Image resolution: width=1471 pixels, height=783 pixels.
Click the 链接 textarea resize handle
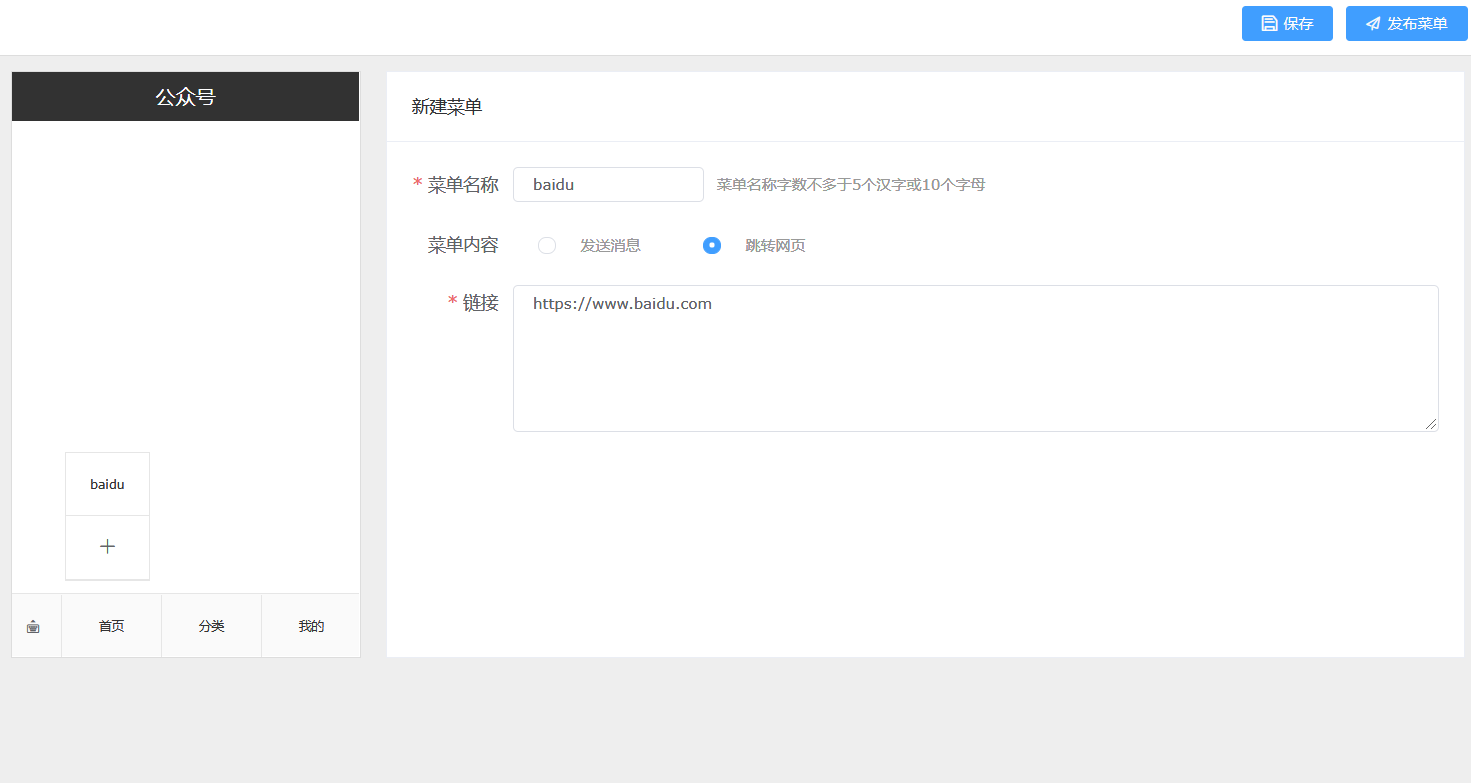pos(1431,424)
